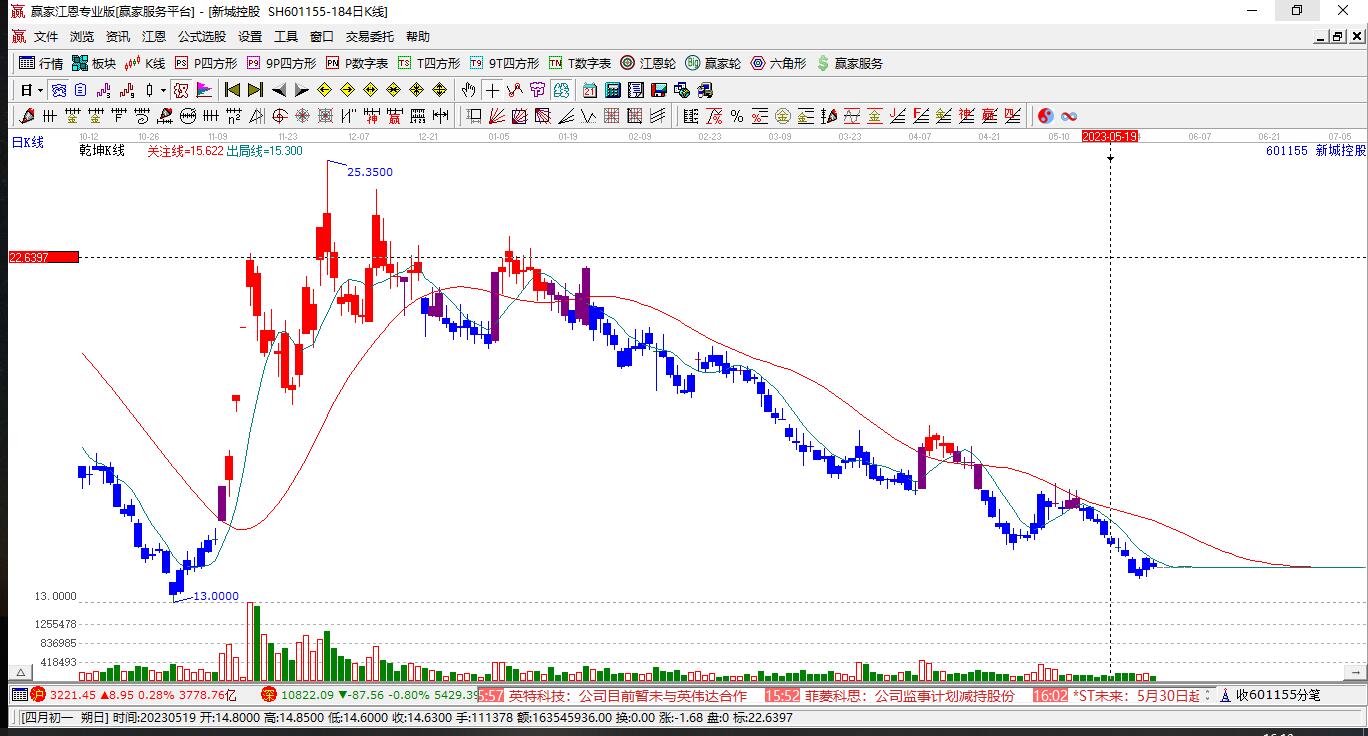Click 关注线=15.622 label
Viewport: 1368px width, 736px height.
pyautogui.click(x=185, y=151)
